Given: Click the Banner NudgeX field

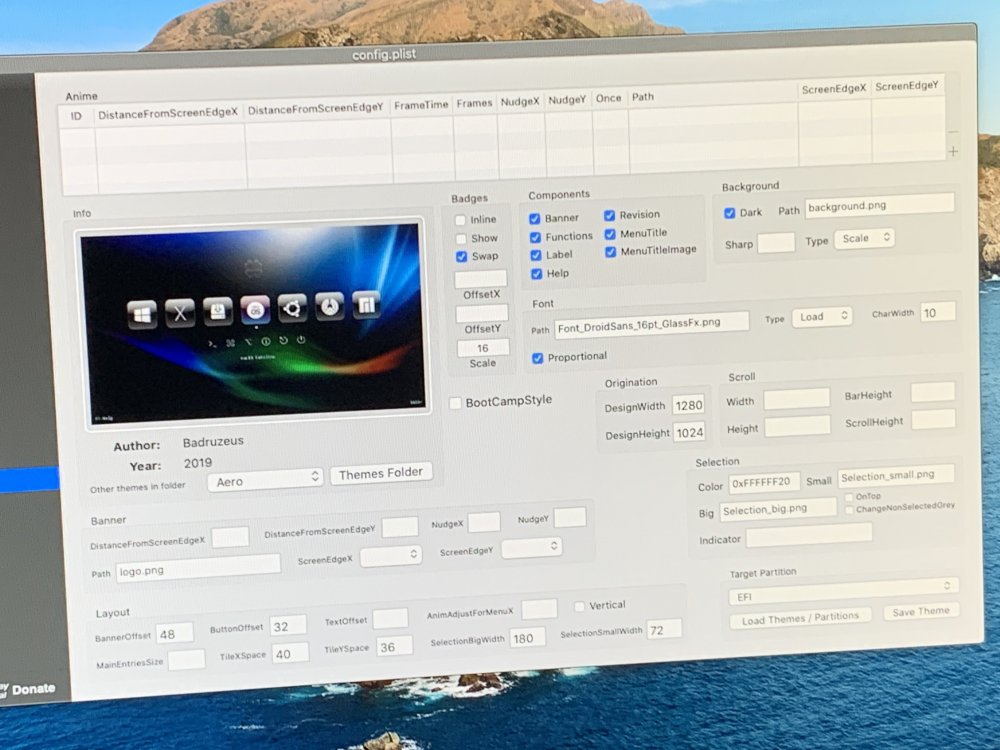Looking at the screenshot, I should 484,522.
